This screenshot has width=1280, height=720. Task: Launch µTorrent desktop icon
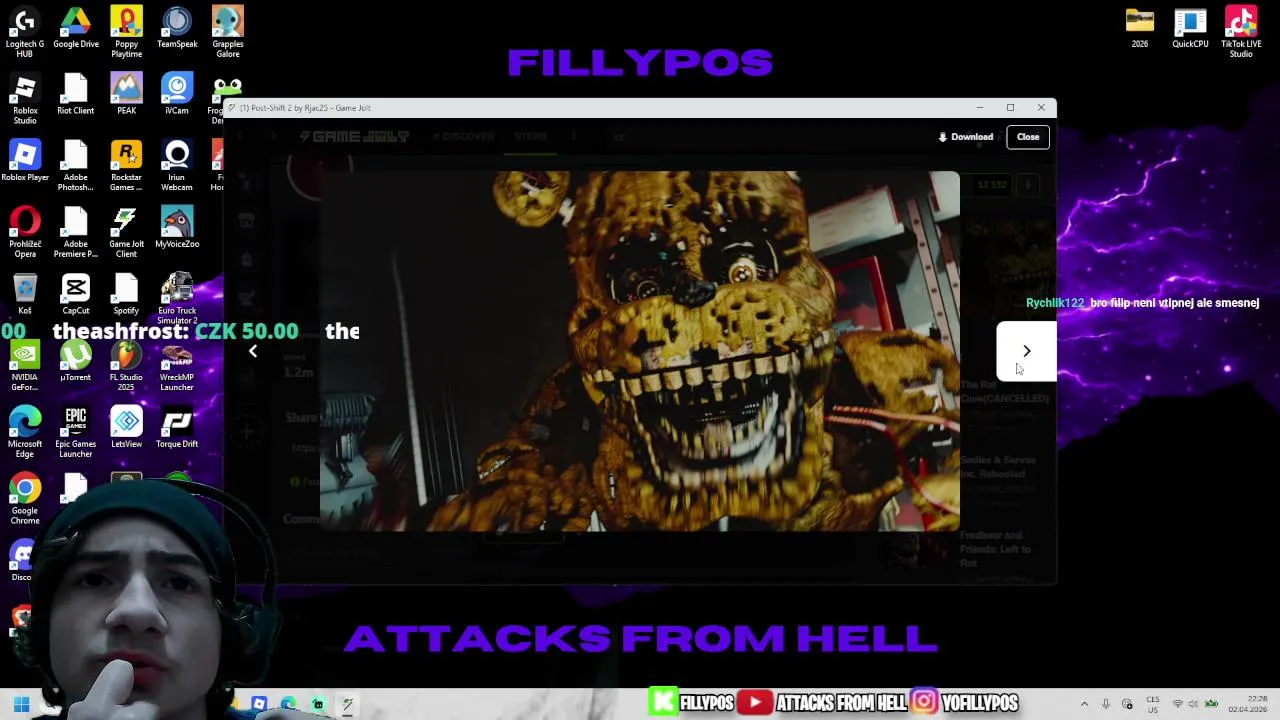76,362
